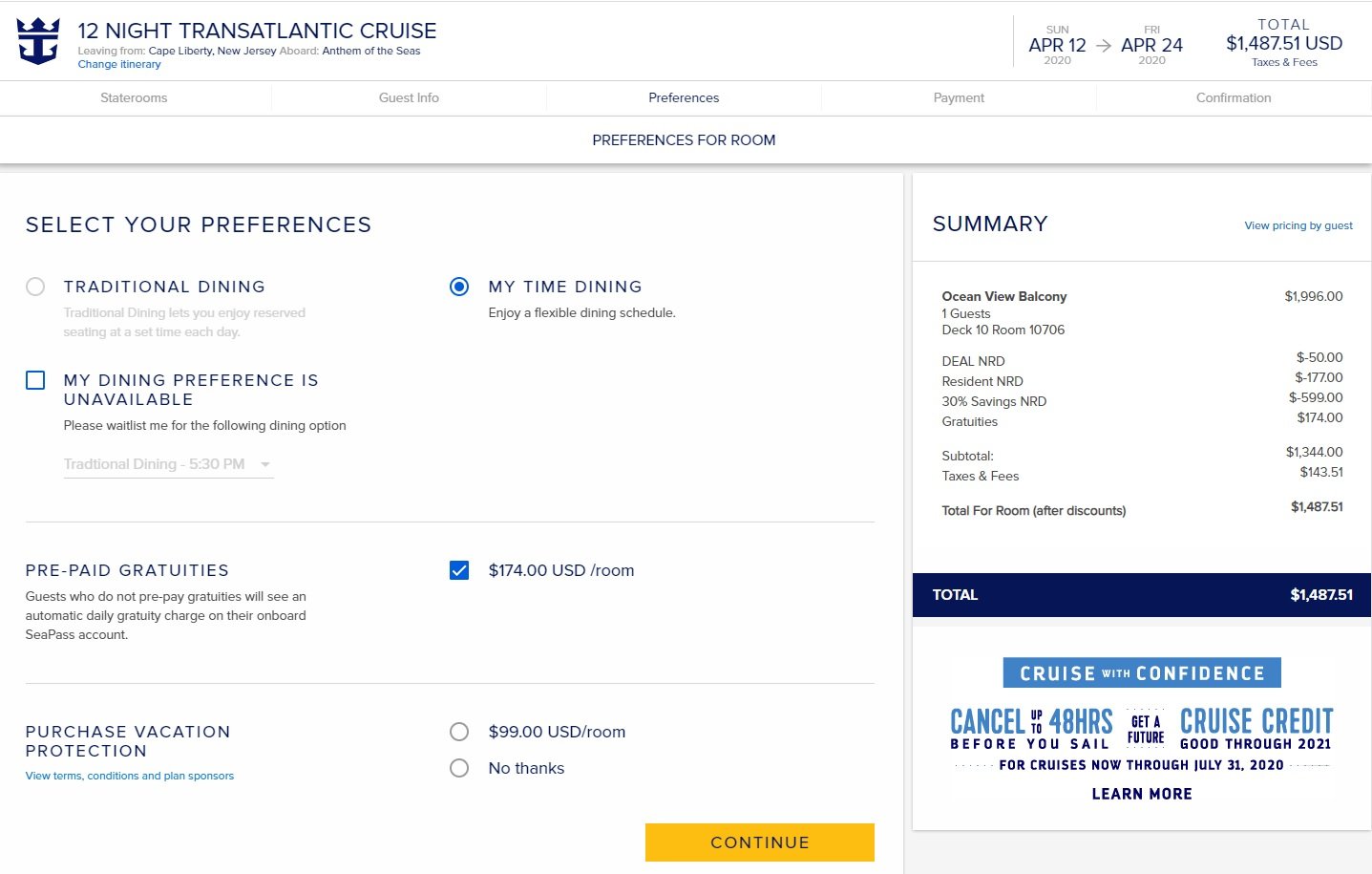Select My Time Dining radio option
The image size is (1372, 874).
(459, 287)
